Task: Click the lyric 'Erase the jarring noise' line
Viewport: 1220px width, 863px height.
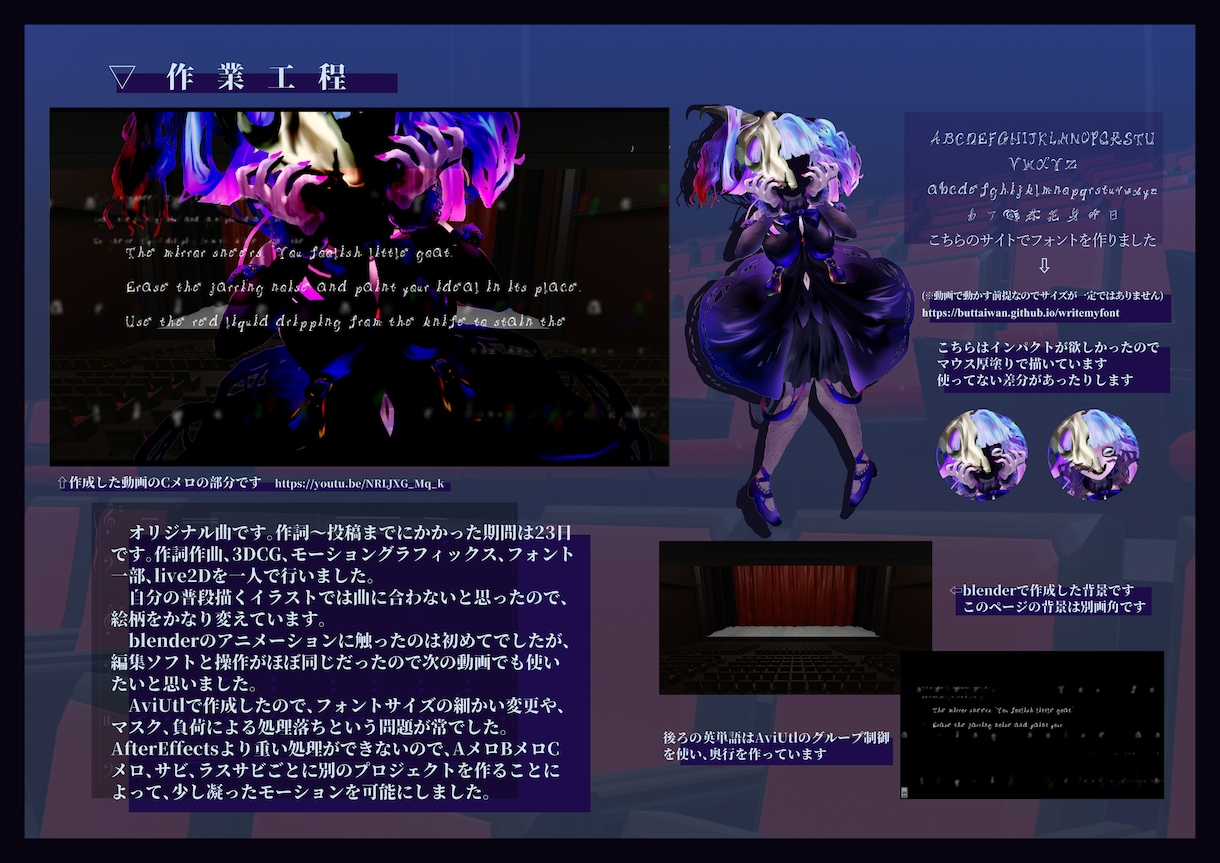Action: tap(353, 288)
